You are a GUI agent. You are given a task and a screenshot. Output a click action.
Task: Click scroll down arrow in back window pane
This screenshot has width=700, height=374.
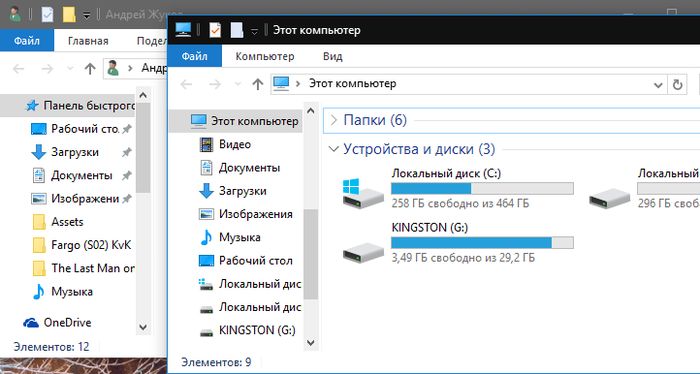(x=143, y=327)
